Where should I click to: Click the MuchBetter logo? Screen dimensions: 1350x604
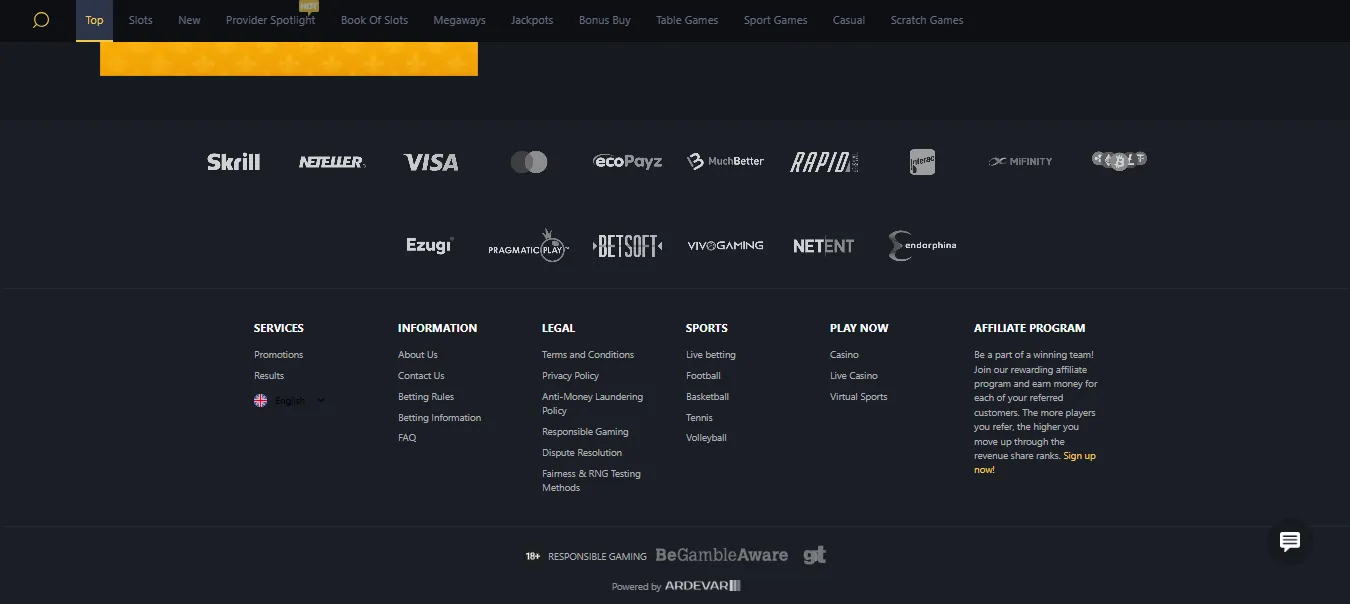pos(725,161)
